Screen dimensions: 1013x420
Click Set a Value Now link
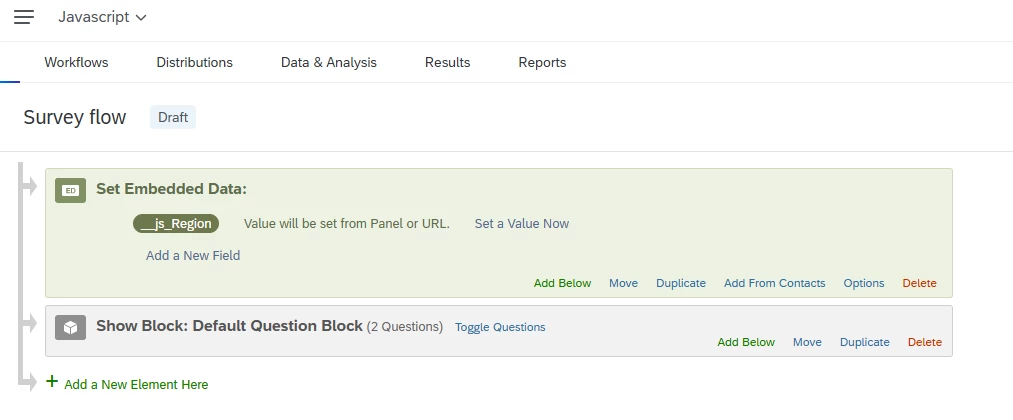coord(522,224)
